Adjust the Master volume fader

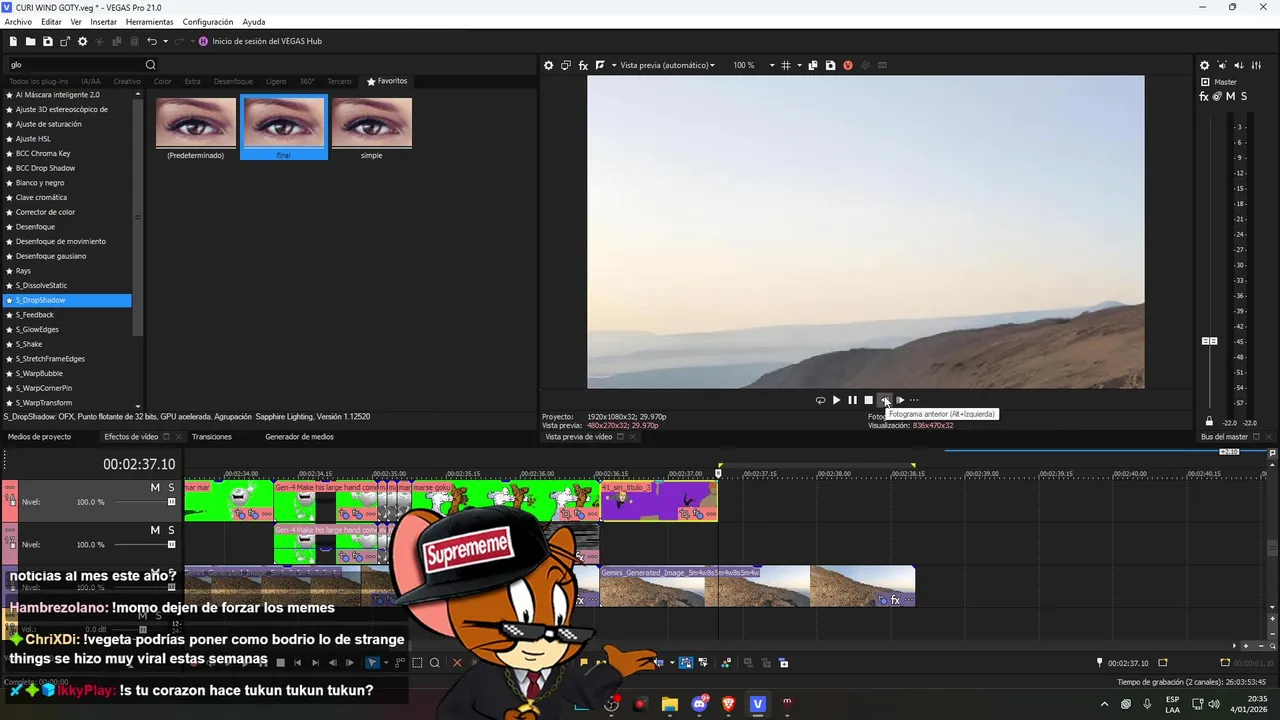click(1209, 341)
